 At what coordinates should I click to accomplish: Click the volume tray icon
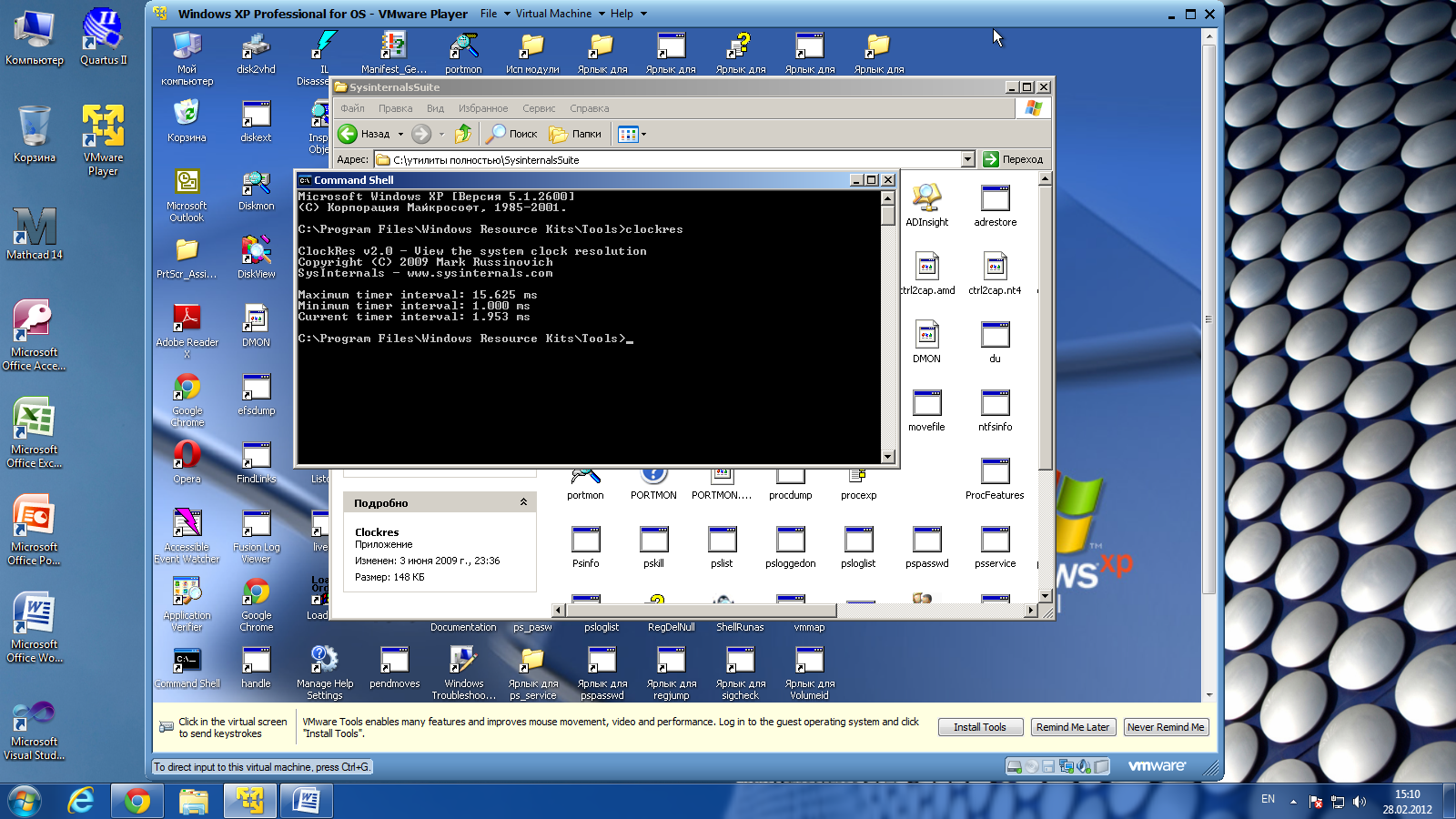(x=1360, y=802)
